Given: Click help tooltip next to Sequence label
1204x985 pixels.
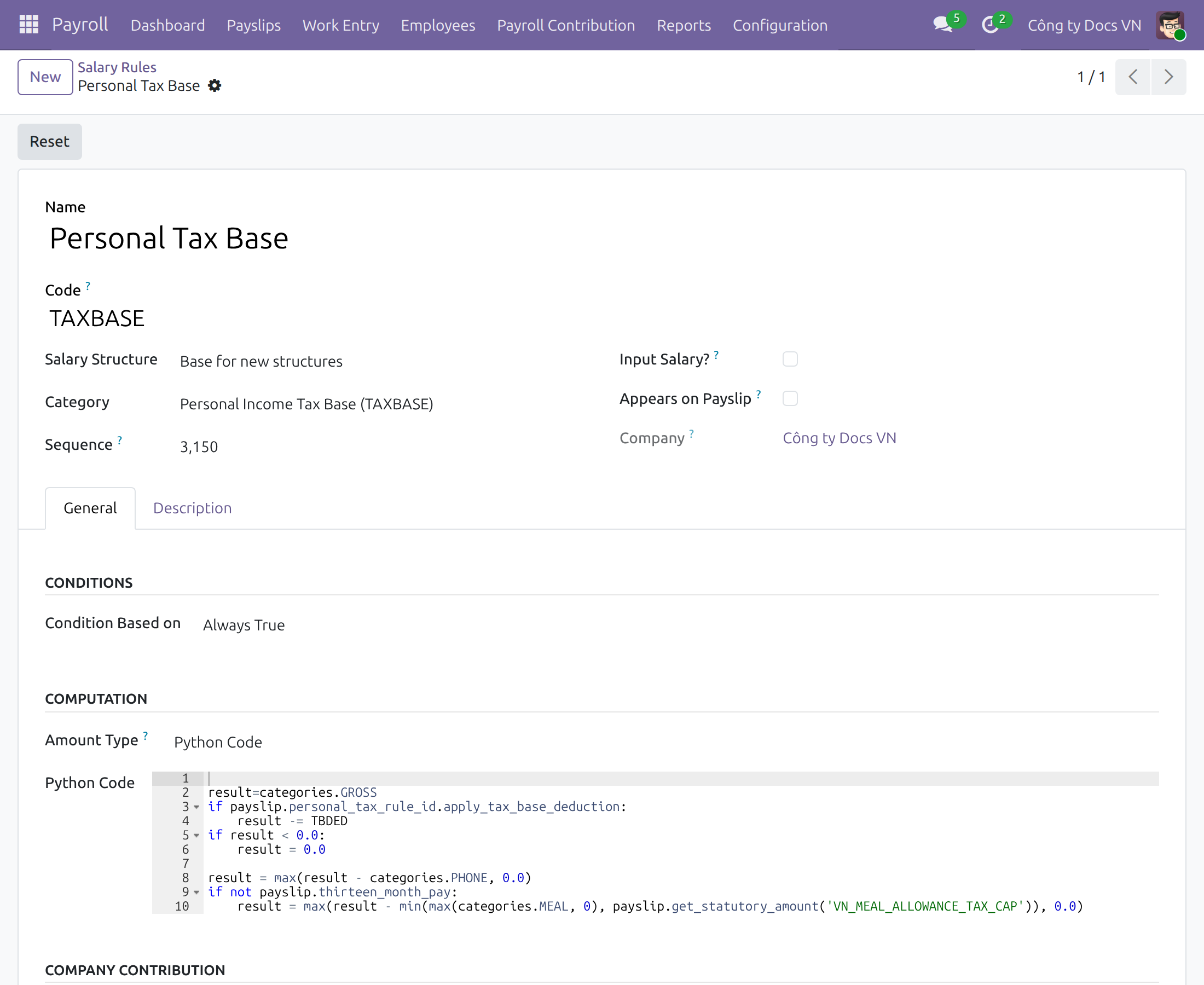Looking at the screenshot, I should click(120, 441).
